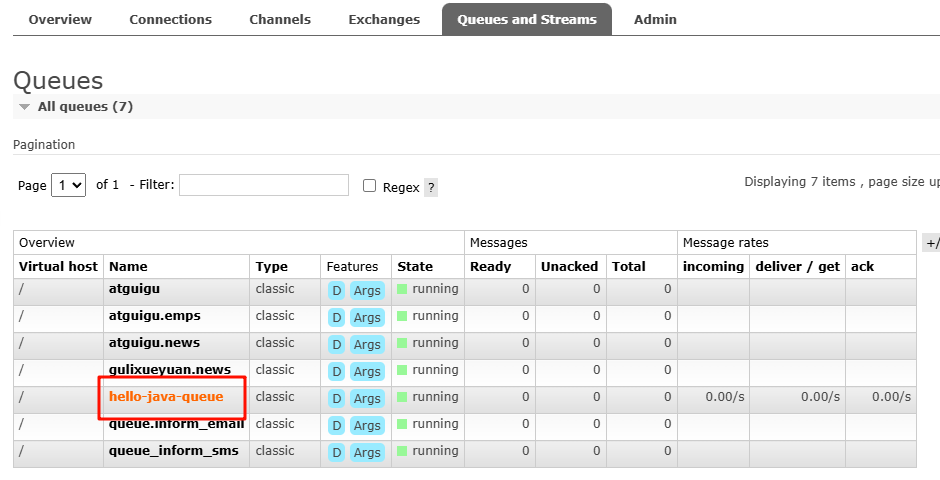This screenshot has width=940, height=480.
Task: Switch to the Exchanges tab
Action: 384,19
